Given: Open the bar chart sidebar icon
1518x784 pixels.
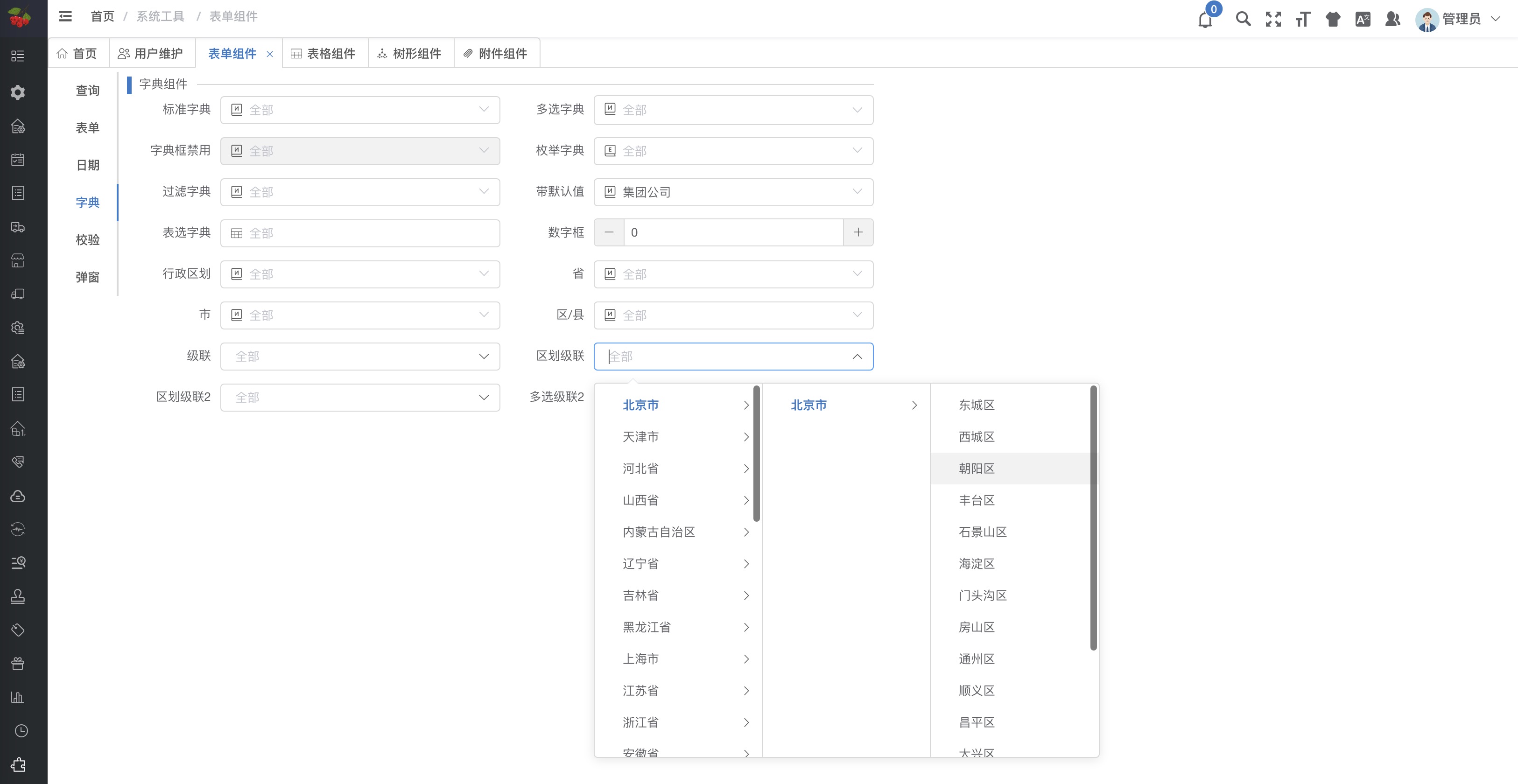Looking at the screenshot, I should [18, 697].
